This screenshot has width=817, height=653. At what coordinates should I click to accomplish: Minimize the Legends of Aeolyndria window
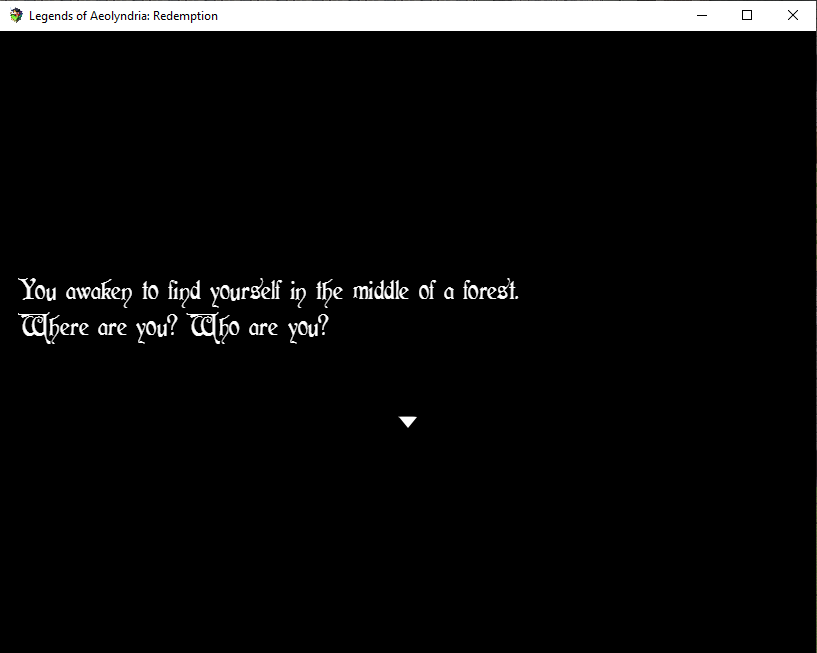point(702,16)
